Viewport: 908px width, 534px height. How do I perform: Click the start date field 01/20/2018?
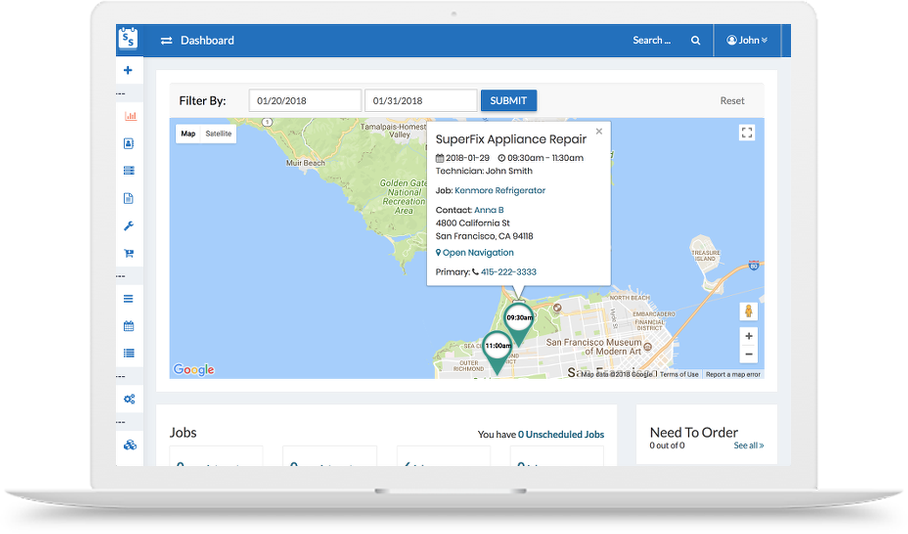305,100
